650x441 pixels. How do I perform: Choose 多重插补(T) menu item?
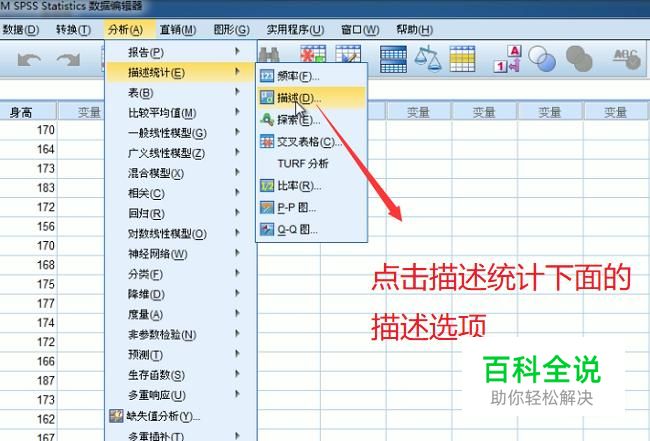181,435
